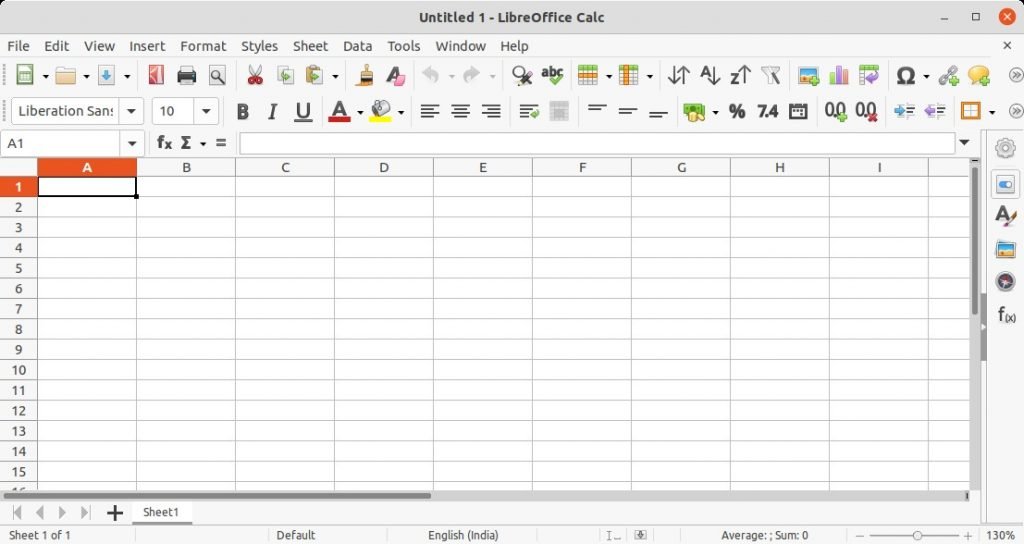Increase indent

click(904, 111)
